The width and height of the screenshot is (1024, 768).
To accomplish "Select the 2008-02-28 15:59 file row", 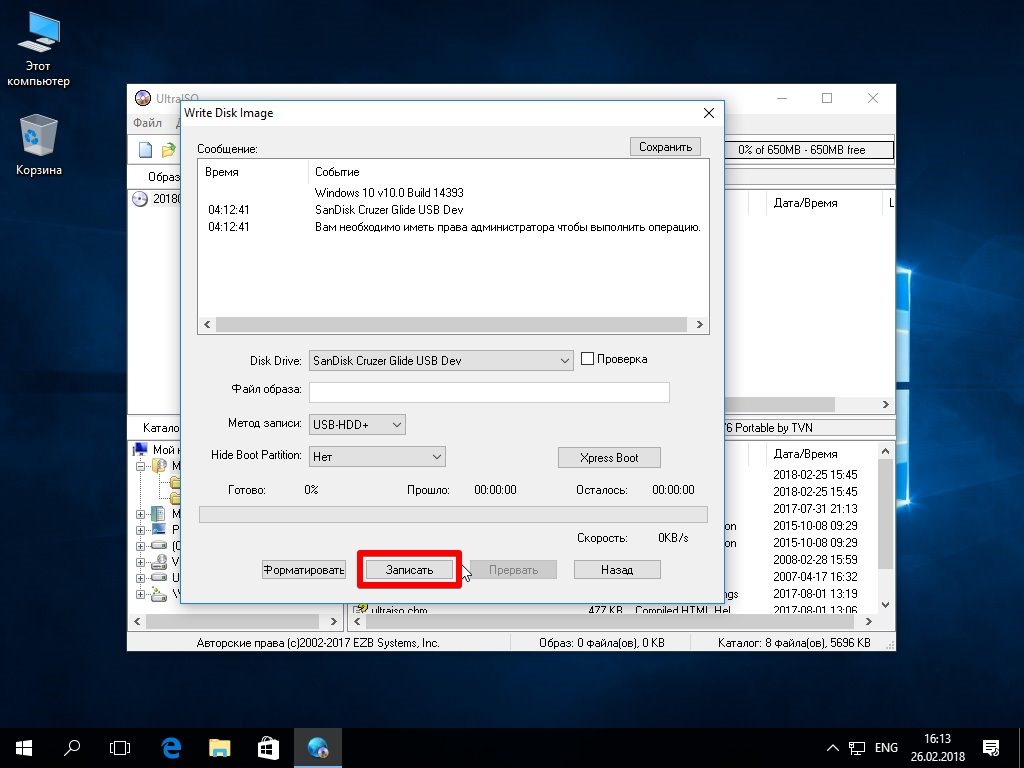I will pyautogui.click(x=815, y=560).
